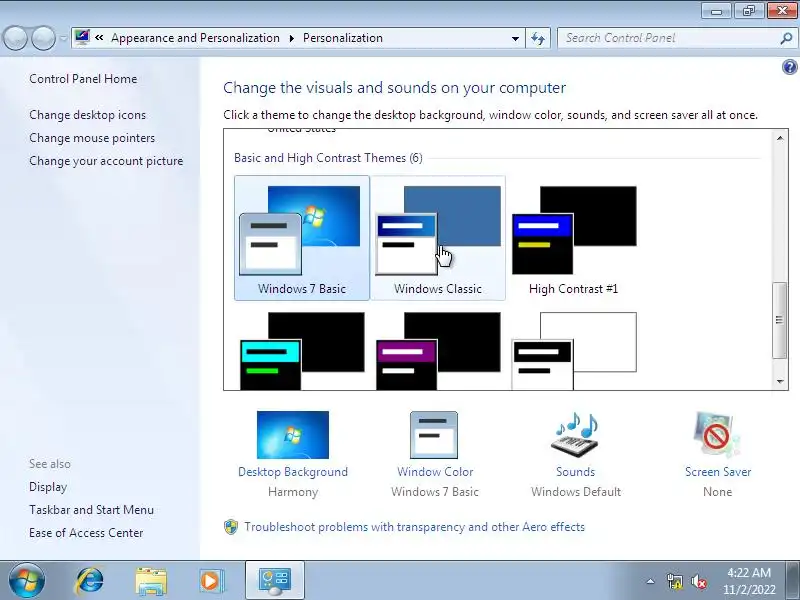The width and height of the screenshot is (800, 600).
Task: Open the Sounds keyboard icon
Action: tap(575, 435)
